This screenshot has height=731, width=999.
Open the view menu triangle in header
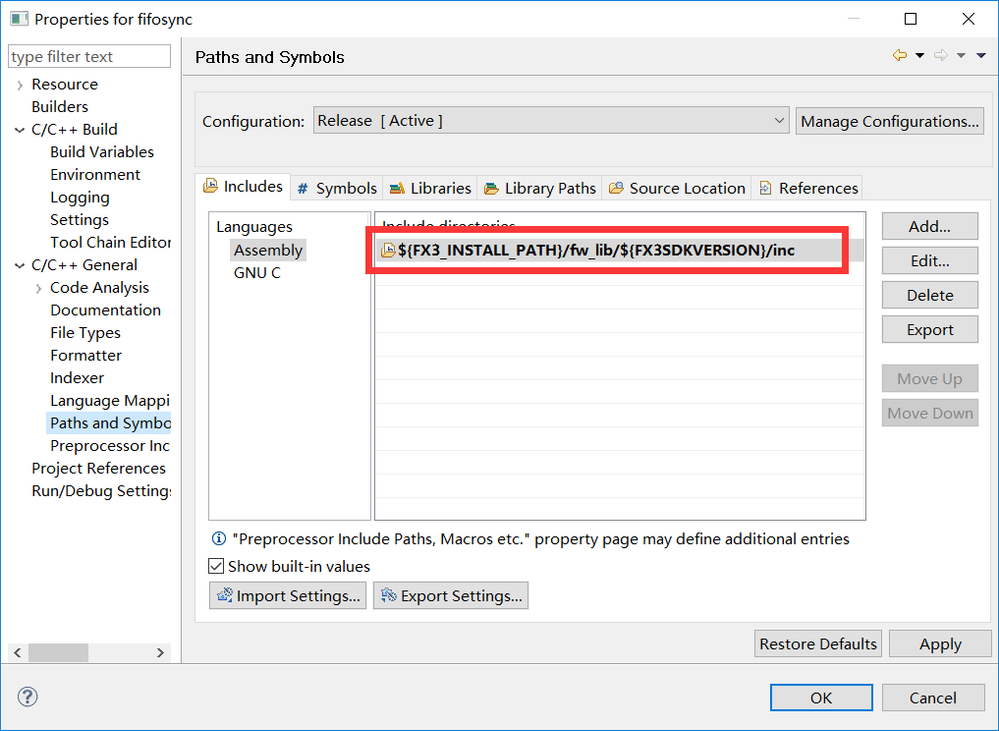[x=980, y=56]
